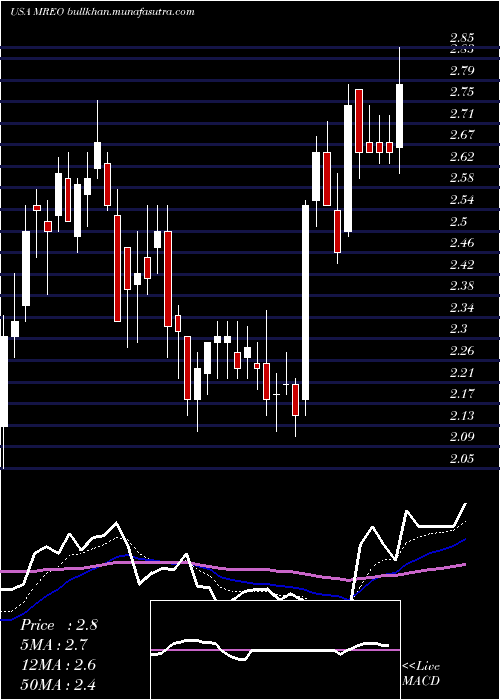Viewport: 500px width, 700px height.
Task: Click the last tall white candlestick
Action: (x=400, y=116)
